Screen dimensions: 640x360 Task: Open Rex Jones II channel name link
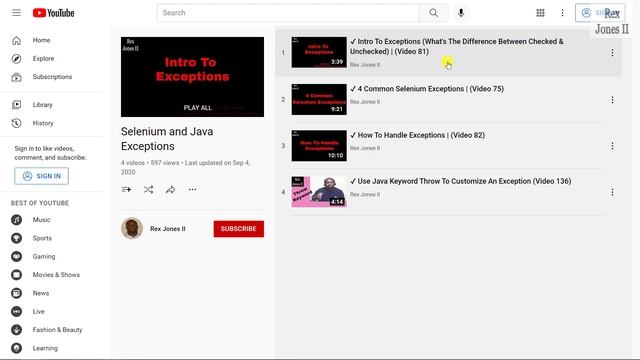[168, 229]
